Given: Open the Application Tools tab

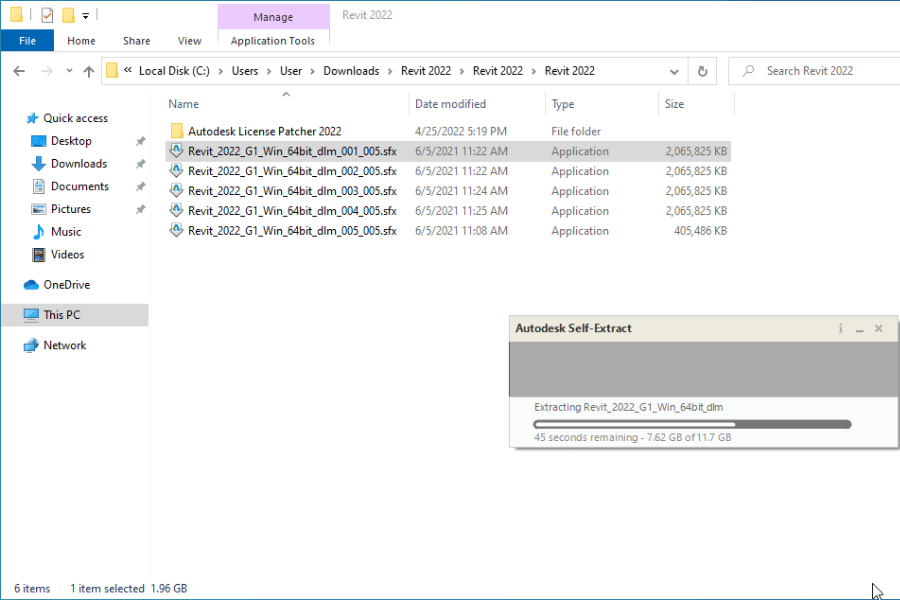Looking at the screenshot, I should [x=272, y=41].
